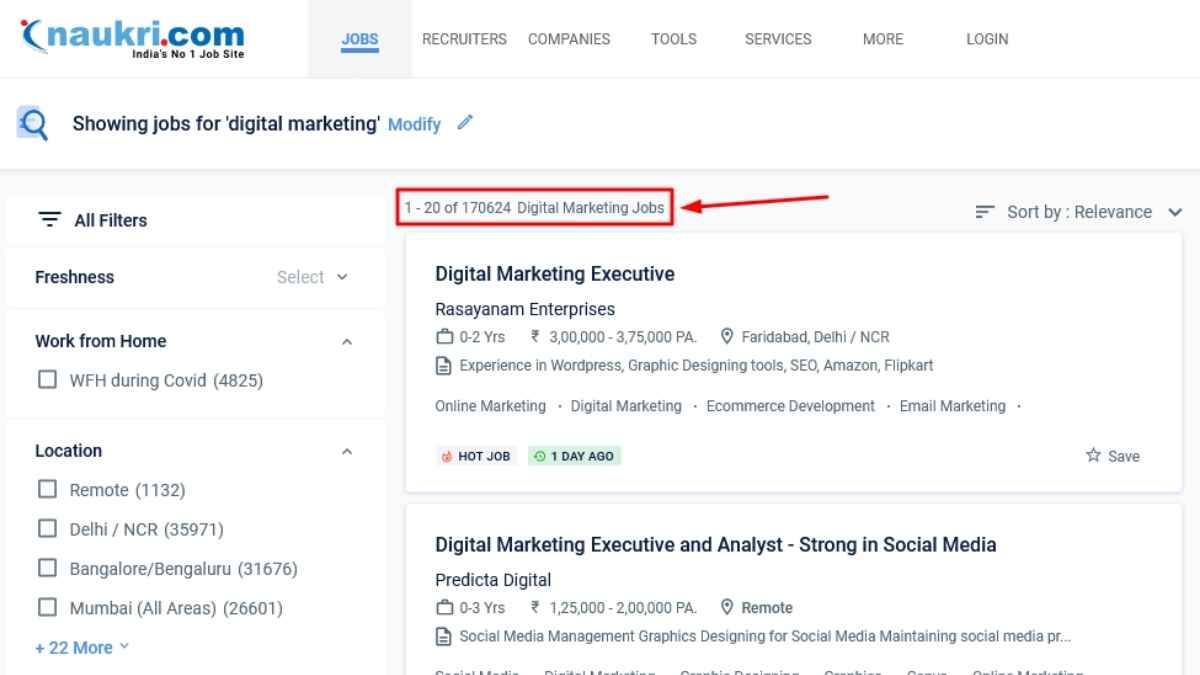Click the Modify search link
Image resolution: width=1200 pixels, height=675 pixels.
[414, 125]
